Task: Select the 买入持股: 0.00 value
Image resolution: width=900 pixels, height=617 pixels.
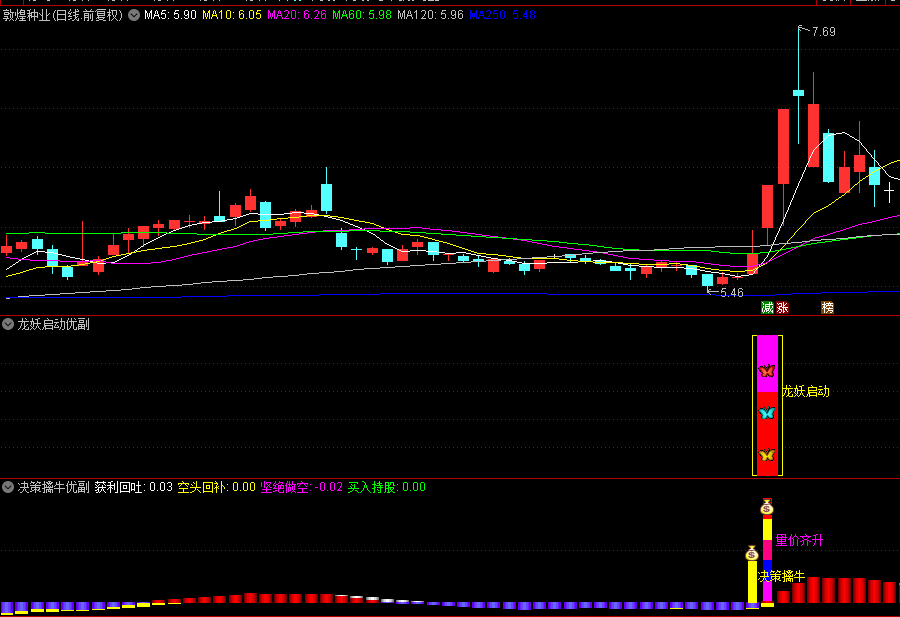Action: click(387, 487)
